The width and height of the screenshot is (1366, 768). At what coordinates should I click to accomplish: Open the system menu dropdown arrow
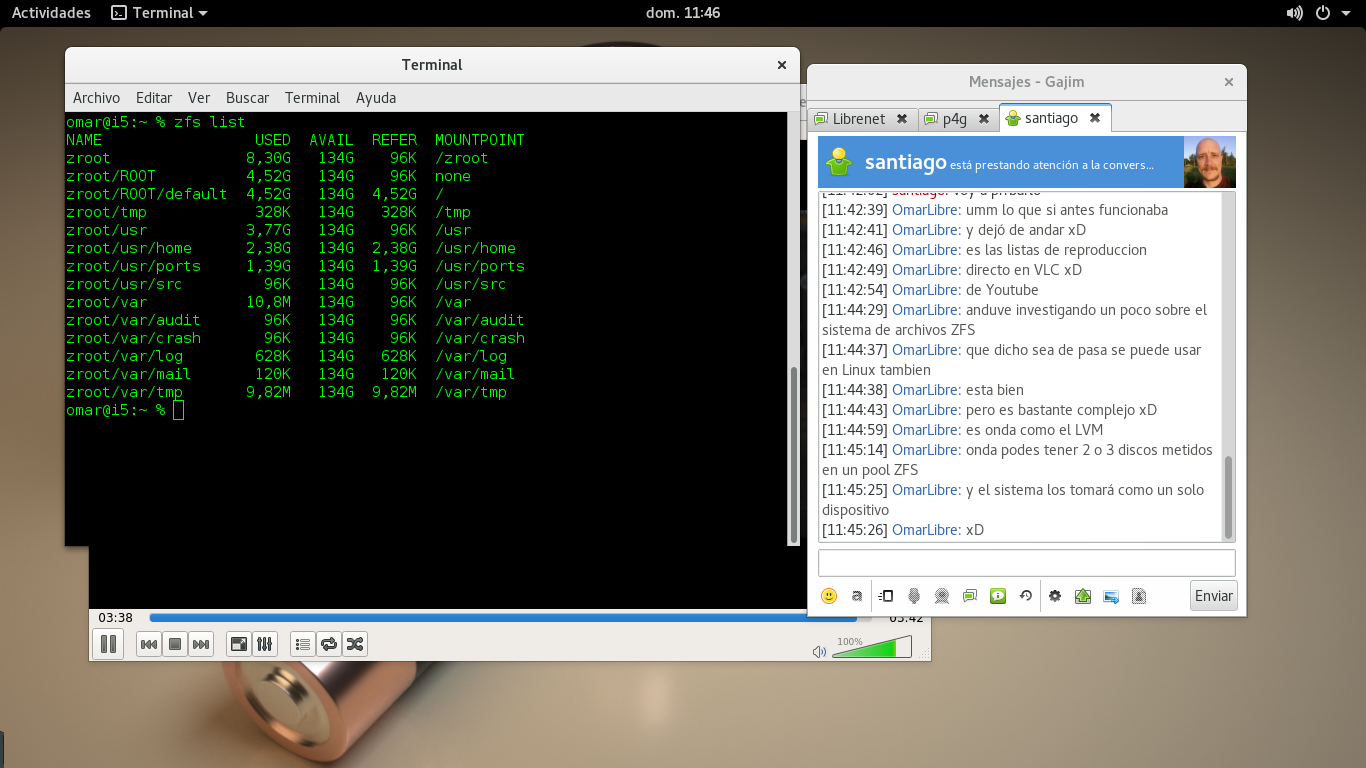point(1346,13)
